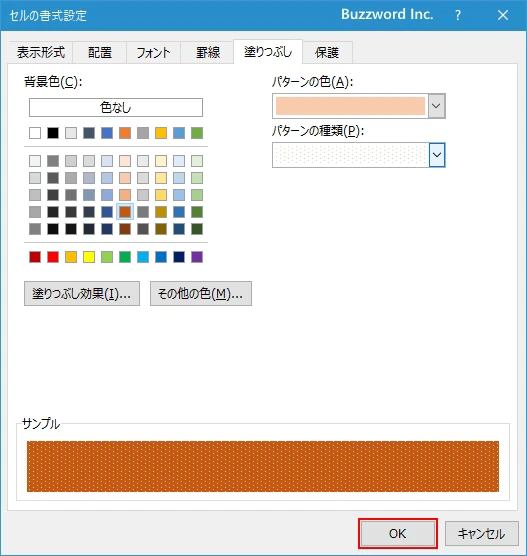Open 塗りつぶし効果 dialog

pyautogui.click(x=82, y=294)
